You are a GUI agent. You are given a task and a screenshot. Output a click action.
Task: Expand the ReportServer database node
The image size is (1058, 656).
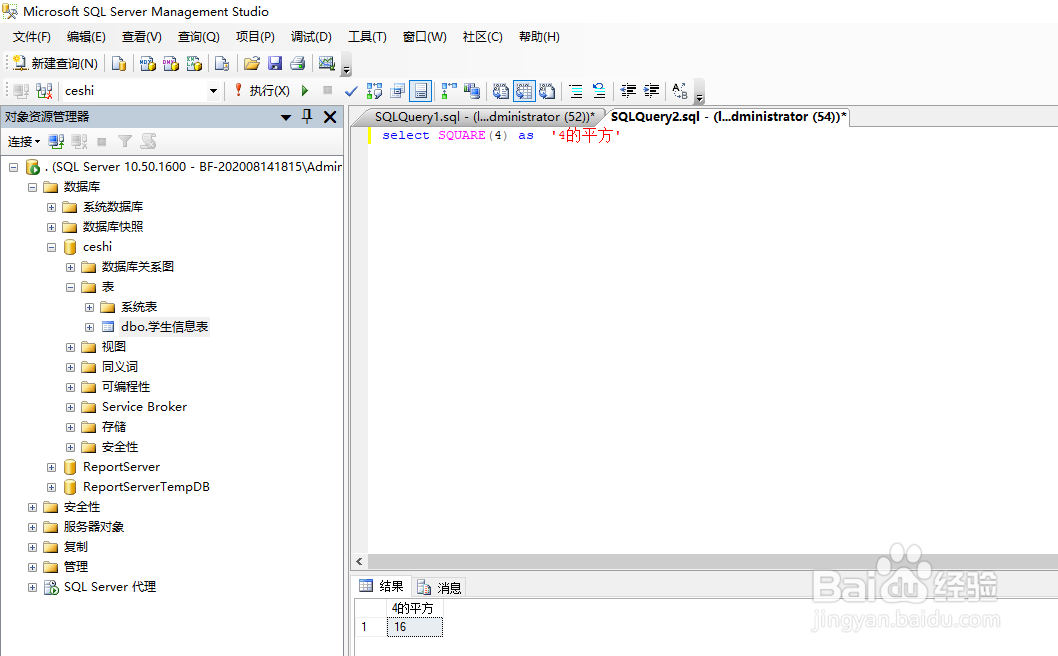[51, 467]
